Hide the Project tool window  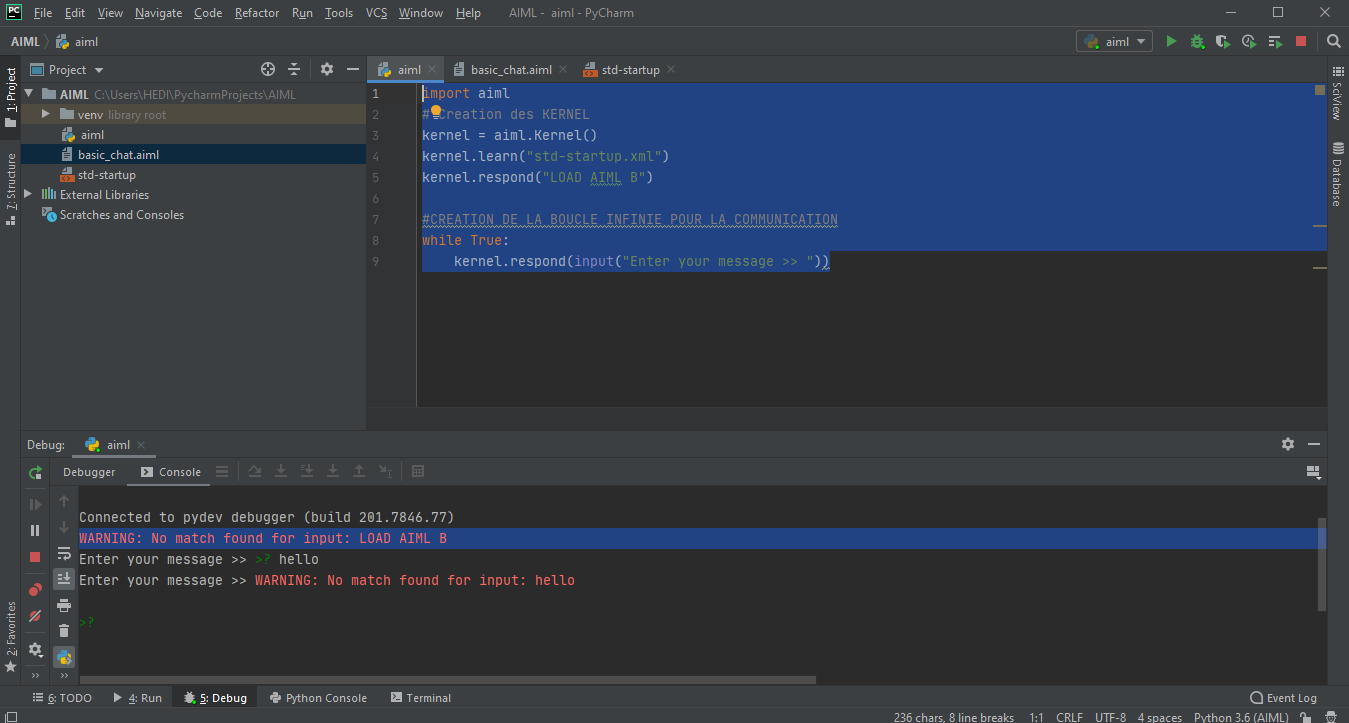click(x=352, y=69)
